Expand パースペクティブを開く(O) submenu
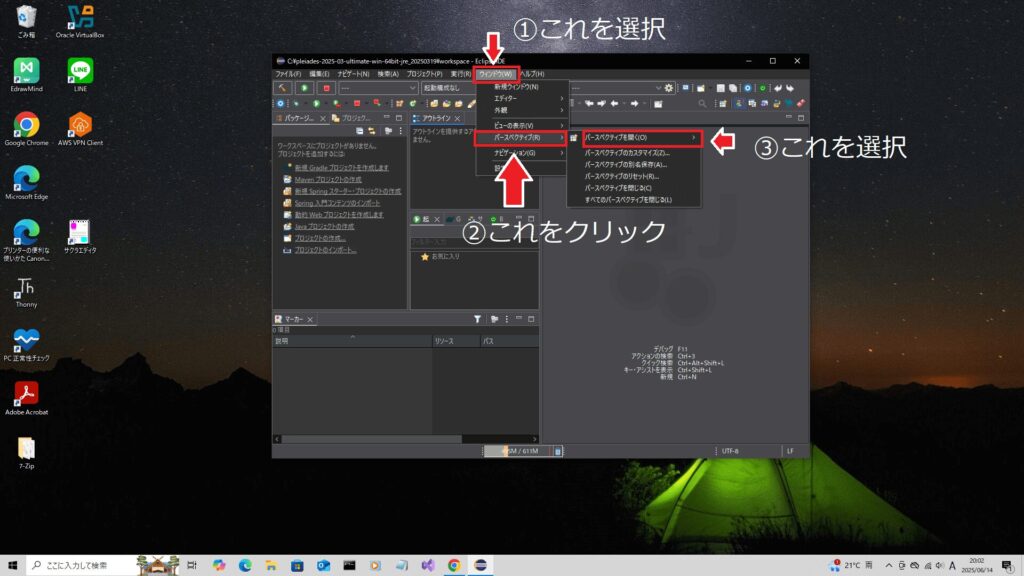Image resolution: width=1024 pixels, height=576 pixels. [x=641, y=138]
